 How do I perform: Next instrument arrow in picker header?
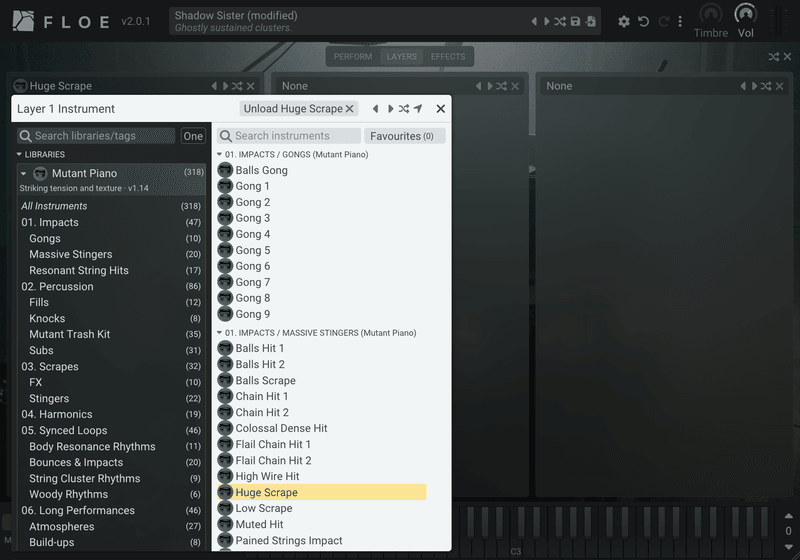point(390,109)
